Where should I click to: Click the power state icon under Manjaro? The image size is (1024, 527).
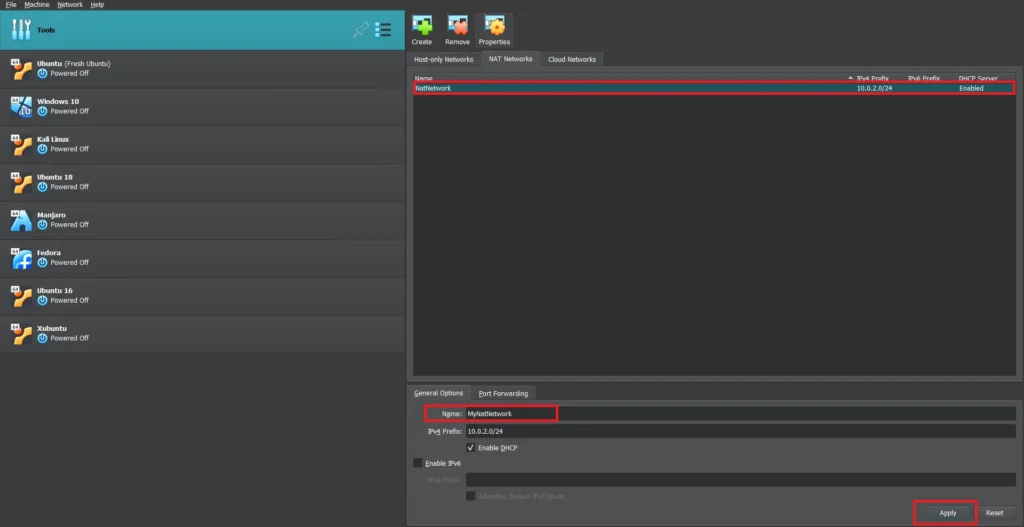[42, 225]
